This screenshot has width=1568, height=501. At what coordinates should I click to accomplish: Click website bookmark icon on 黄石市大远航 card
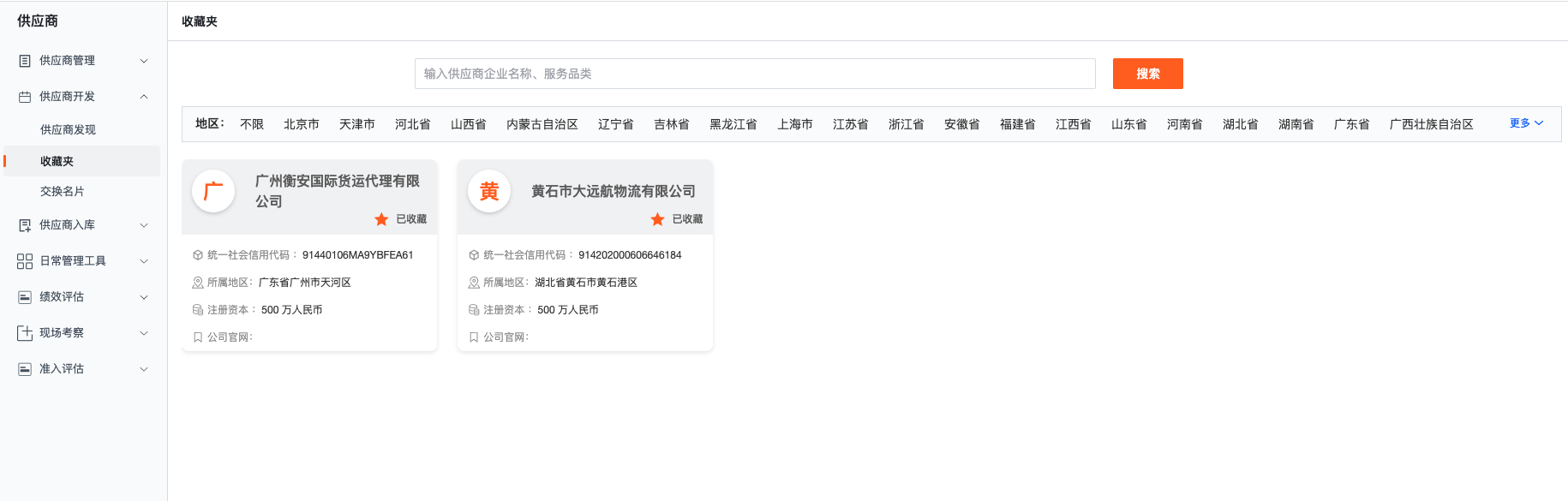click(x=474, y=337)
